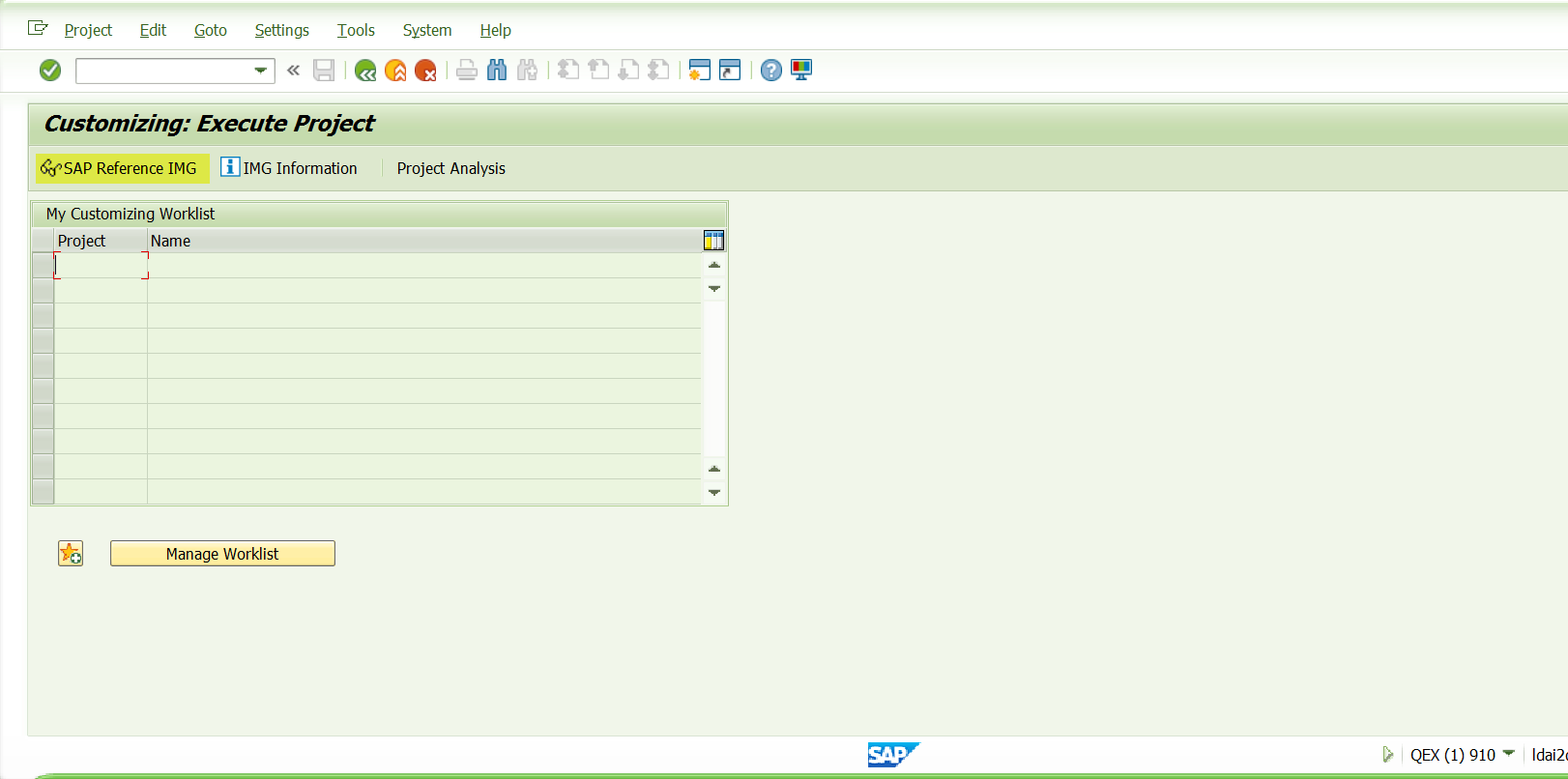Image resolution: width=1568 pixels, height=779 pixels.
Task: Open the Edit menu
Action: click(153, 30)
